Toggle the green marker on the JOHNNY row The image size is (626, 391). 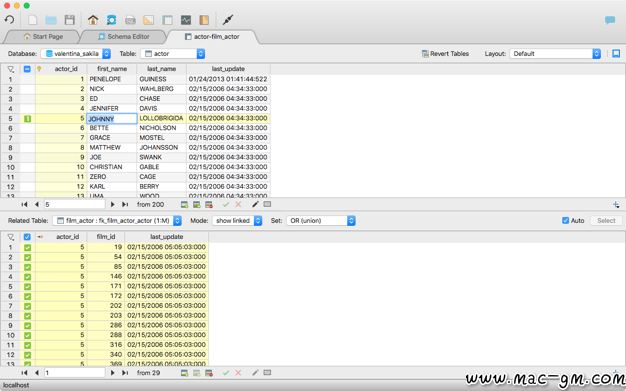click(28, 119)
